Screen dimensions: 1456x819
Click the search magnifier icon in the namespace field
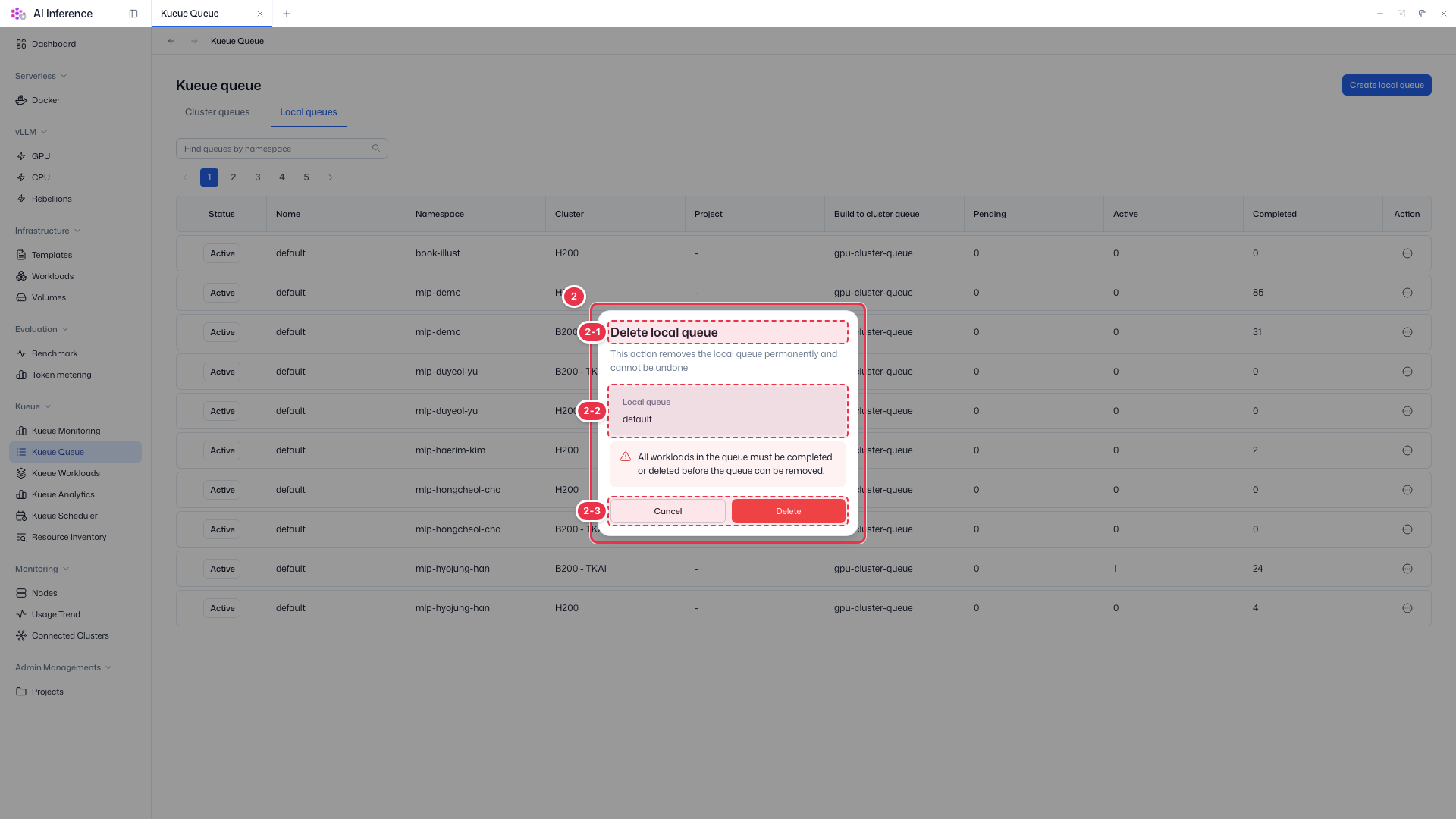click(376, 148)
